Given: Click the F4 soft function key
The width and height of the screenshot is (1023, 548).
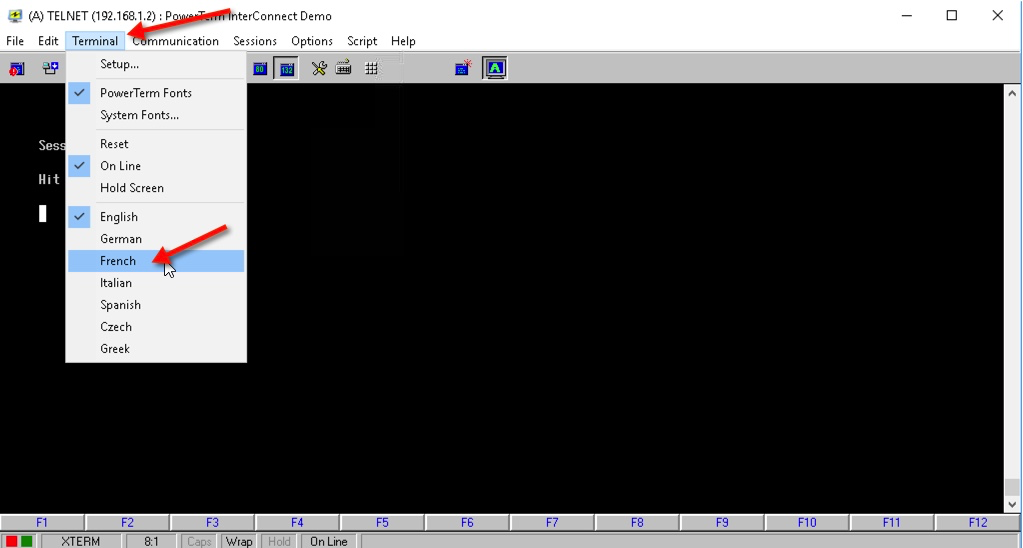Looking at the screenshot, I should pos(298,523).
